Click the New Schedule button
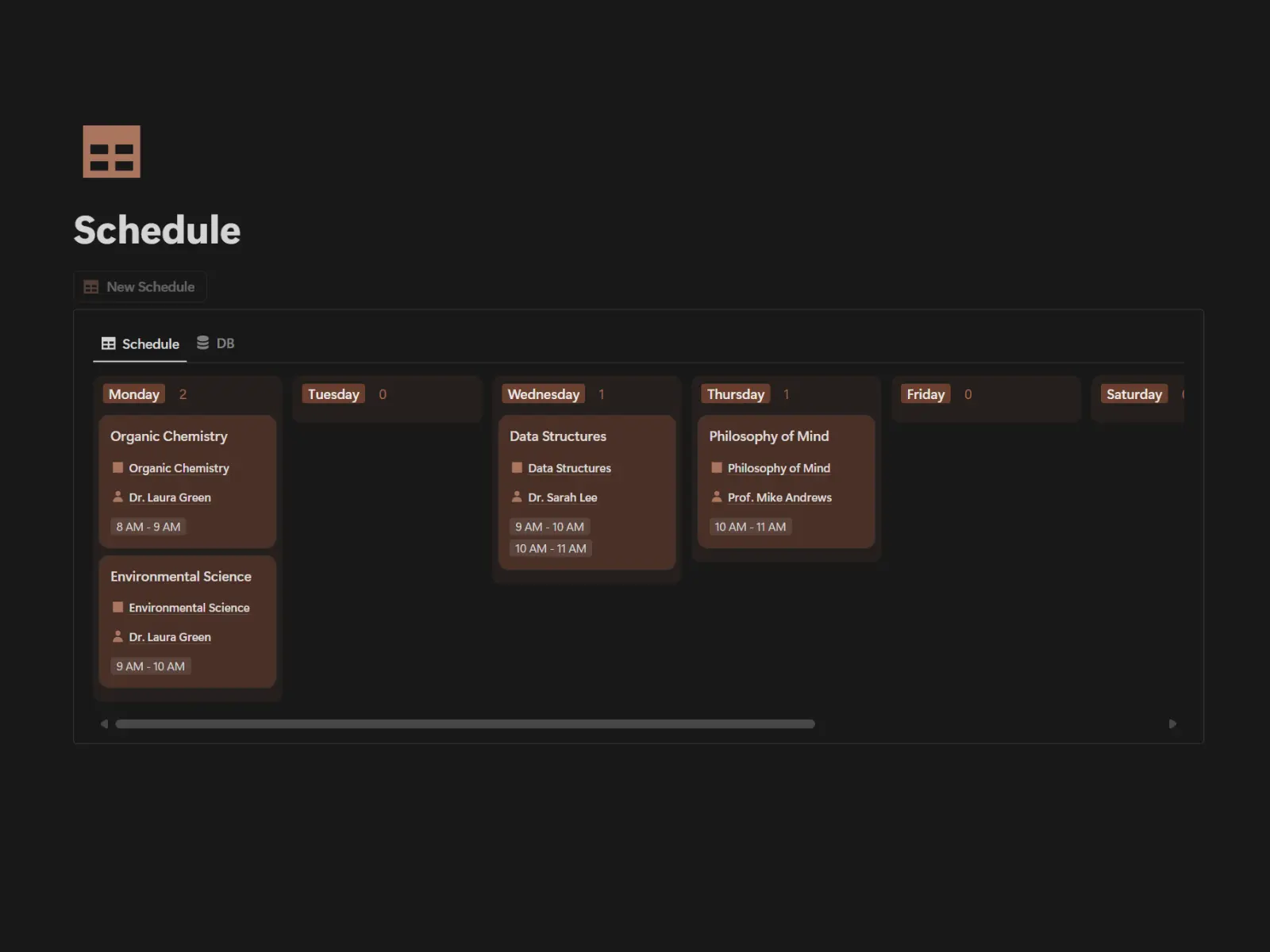 pos(140,286)
